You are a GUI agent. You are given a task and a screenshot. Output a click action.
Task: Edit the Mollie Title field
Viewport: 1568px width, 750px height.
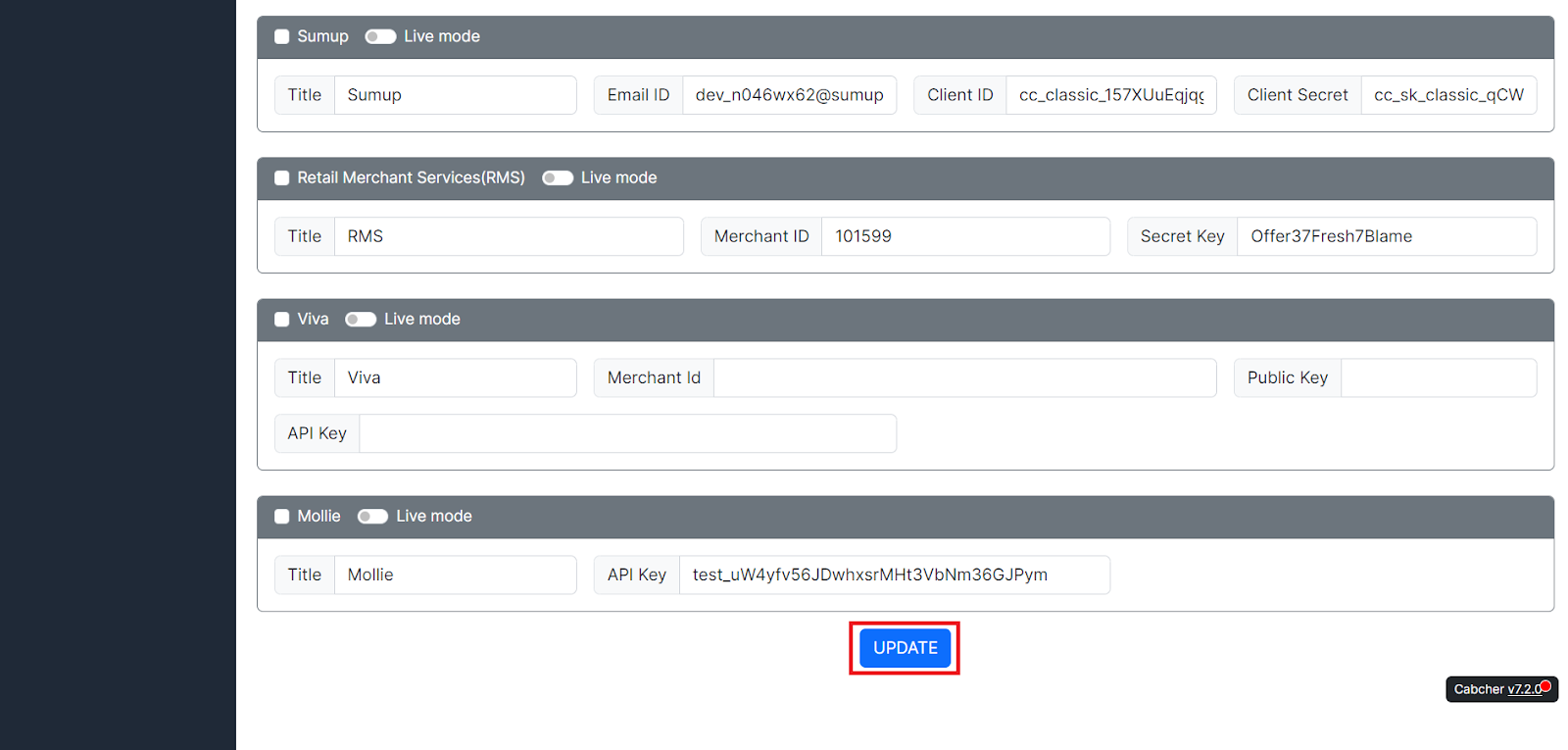456,575
